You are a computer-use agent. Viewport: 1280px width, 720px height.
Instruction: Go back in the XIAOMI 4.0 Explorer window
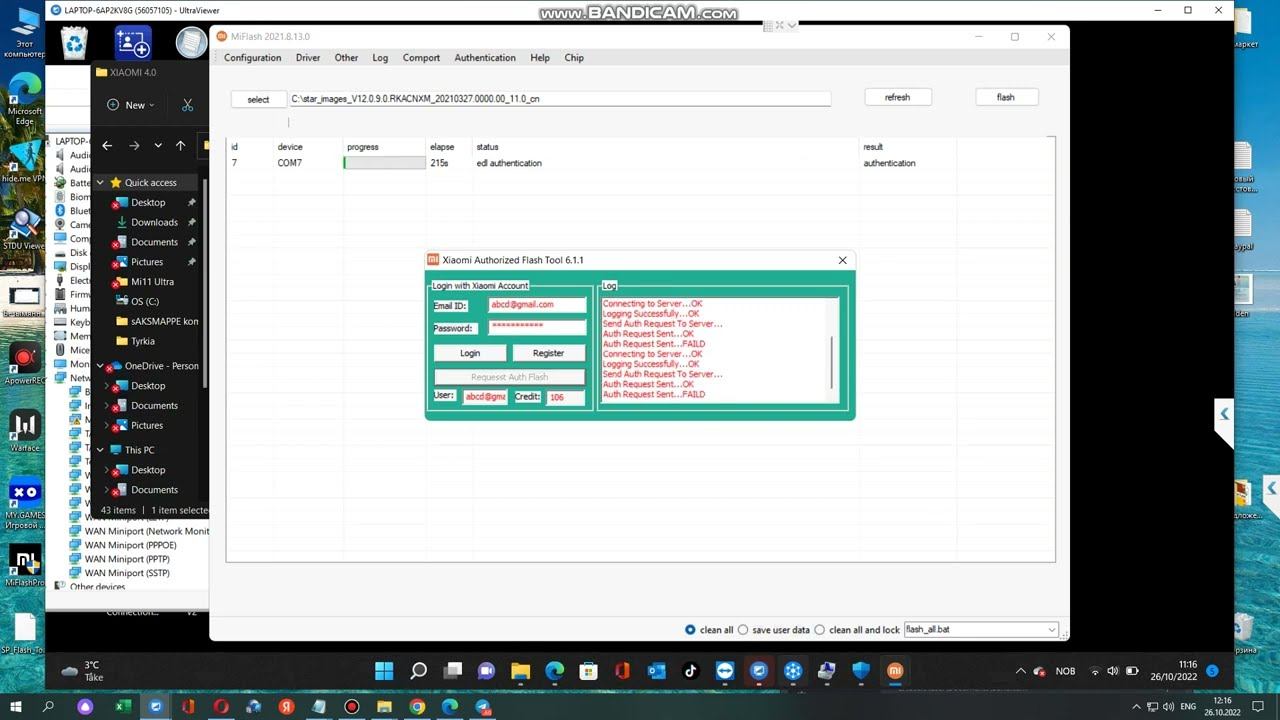107,145
